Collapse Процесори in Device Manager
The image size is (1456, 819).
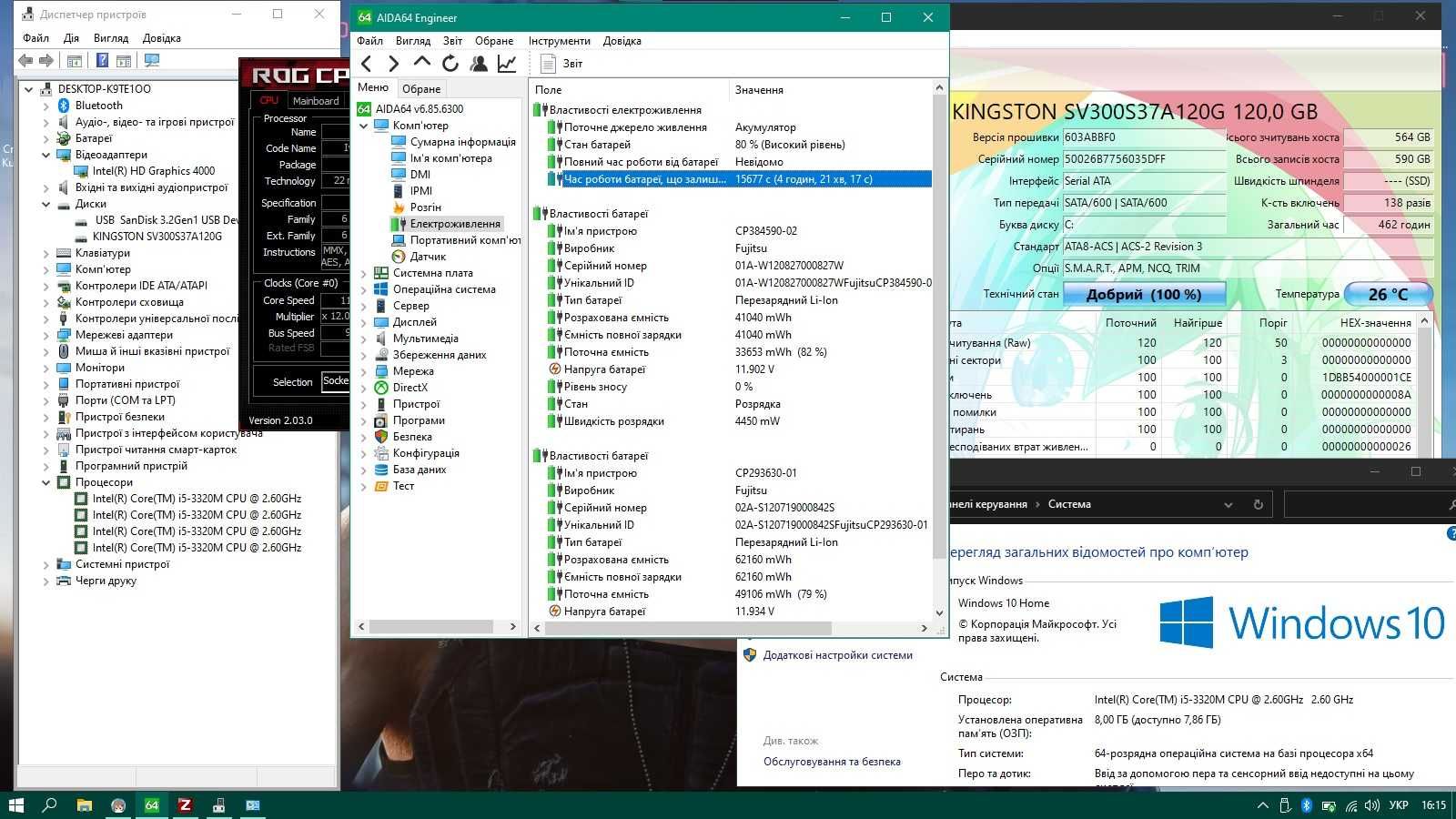tap(46, 482)
